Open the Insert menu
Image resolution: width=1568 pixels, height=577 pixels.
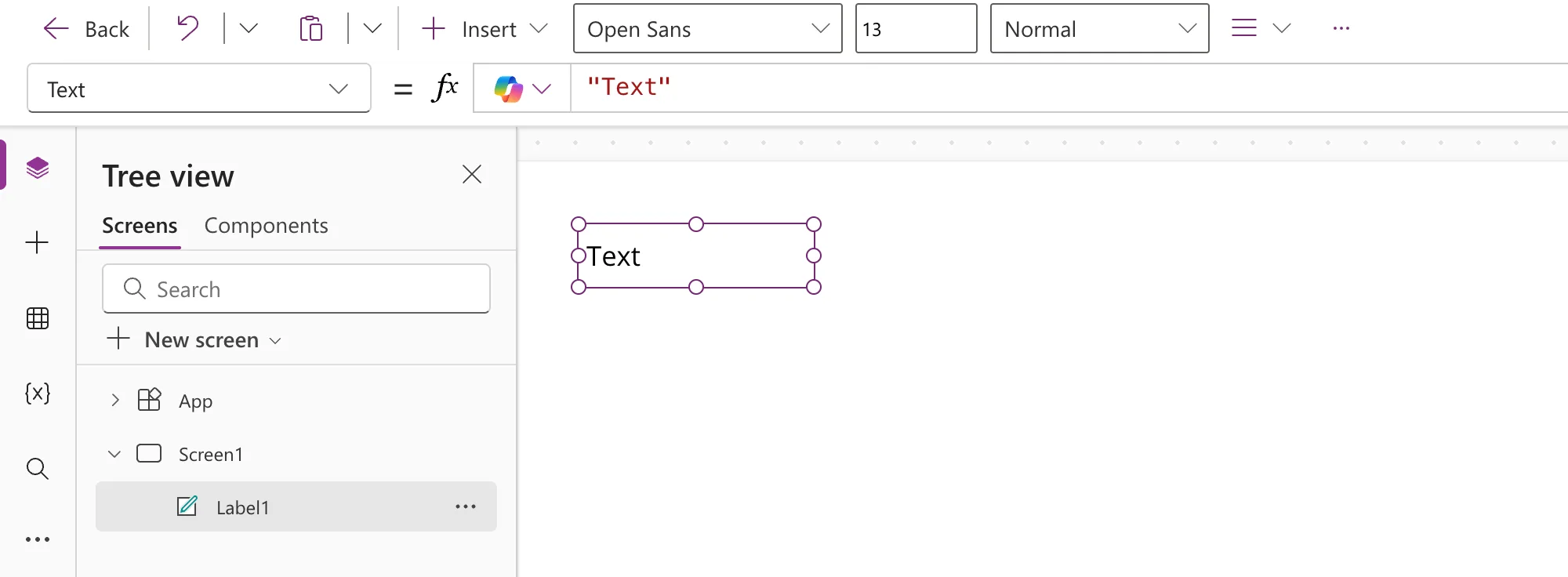pyautogui.click(x=485, y=29)
